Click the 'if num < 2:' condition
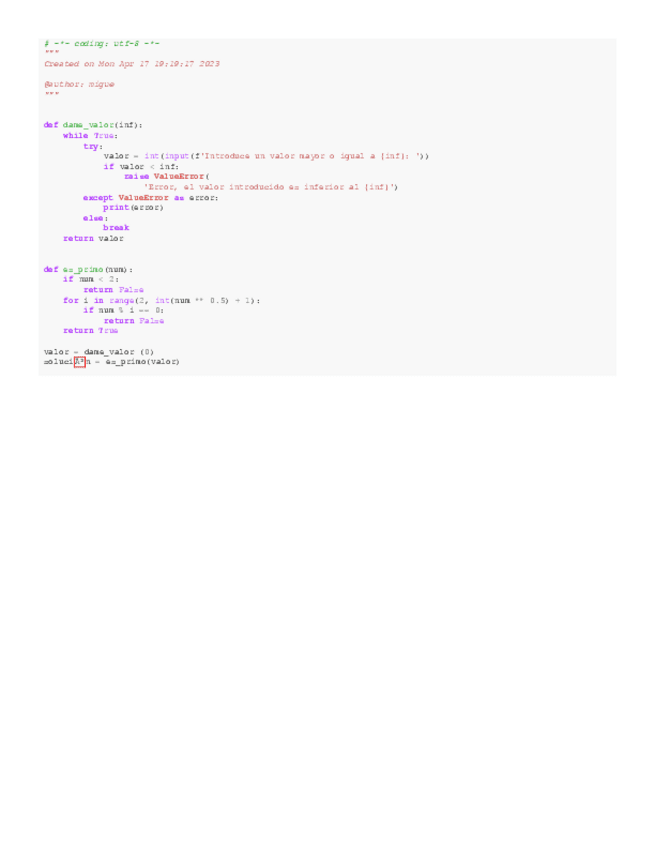This screenshot has width=655, height=848. 91,279
